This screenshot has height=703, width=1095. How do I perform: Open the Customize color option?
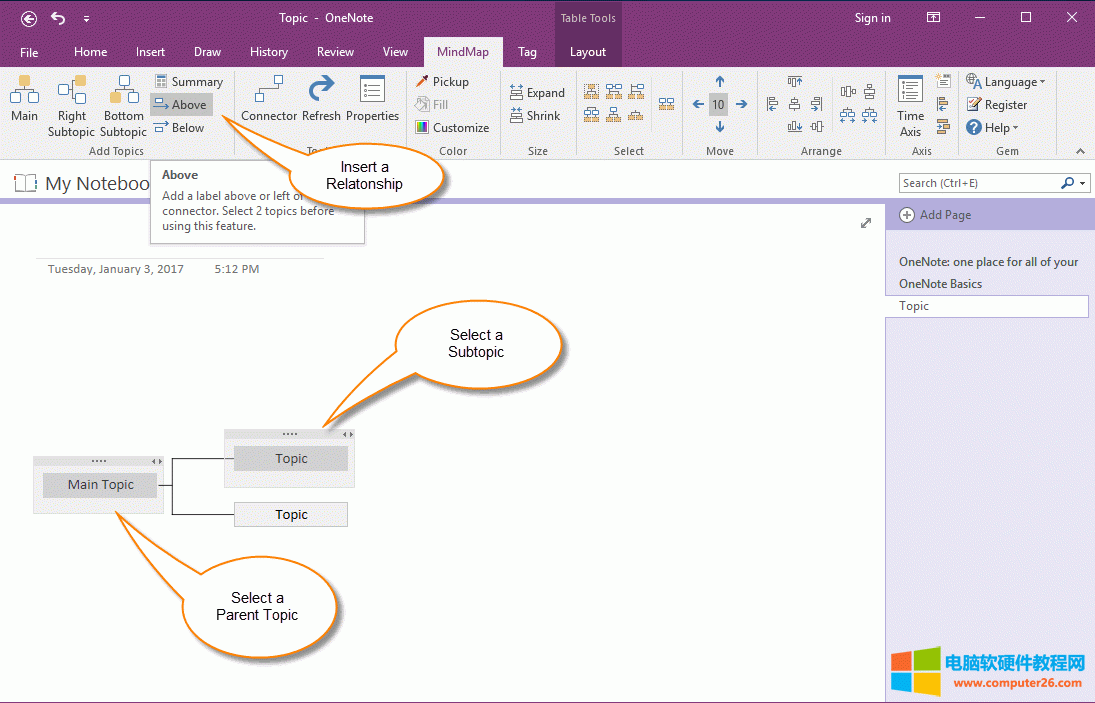(452, 128)
